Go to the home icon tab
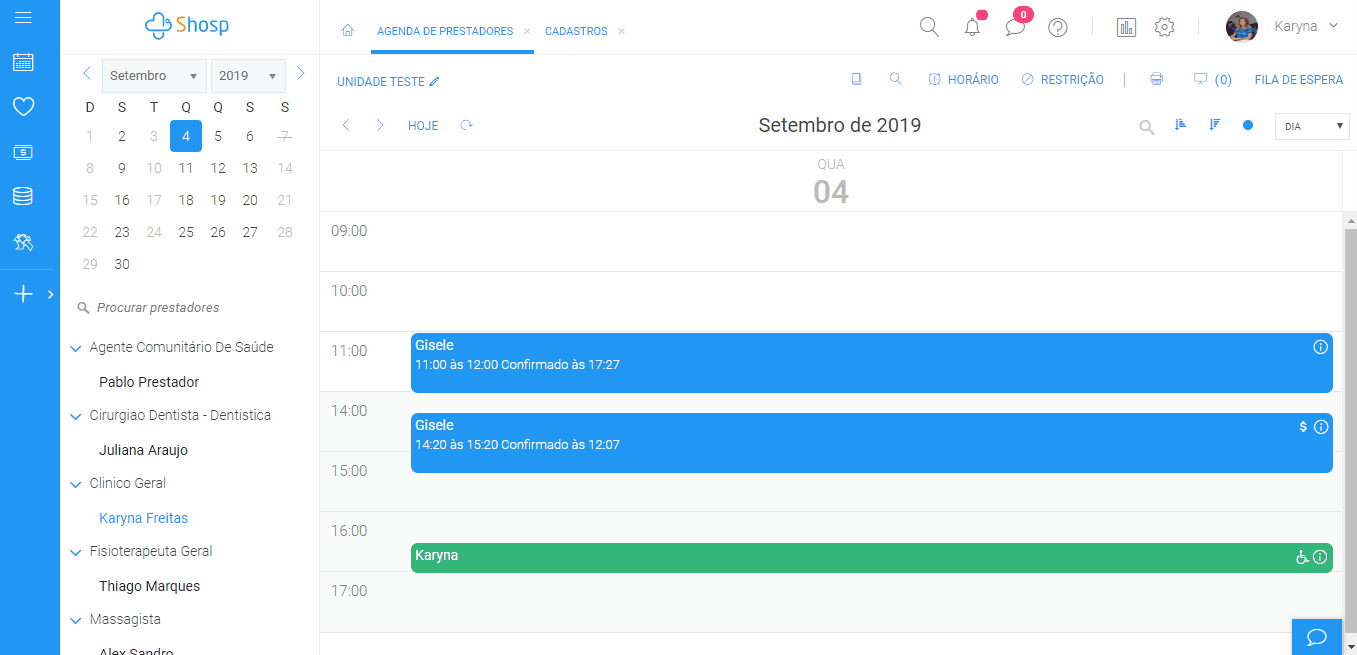 347,31
